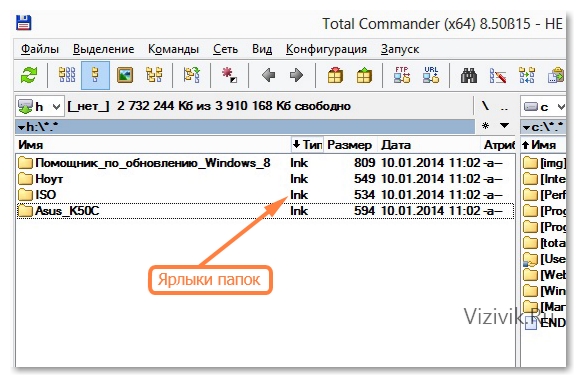The height and width of the screenshot is (377, 576).
Task: Sort files by Дата column header
Action: [396, 145]
